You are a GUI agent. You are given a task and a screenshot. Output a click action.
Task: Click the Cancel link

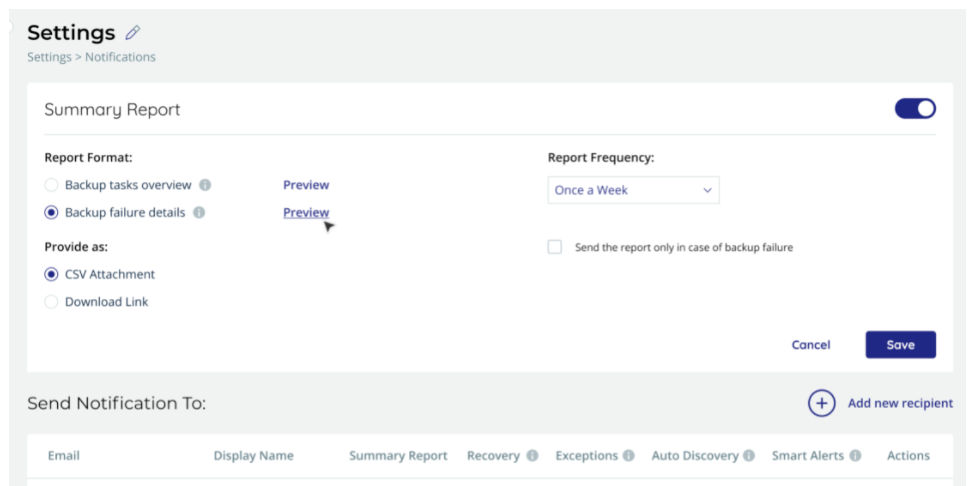[x=811, y=345]
